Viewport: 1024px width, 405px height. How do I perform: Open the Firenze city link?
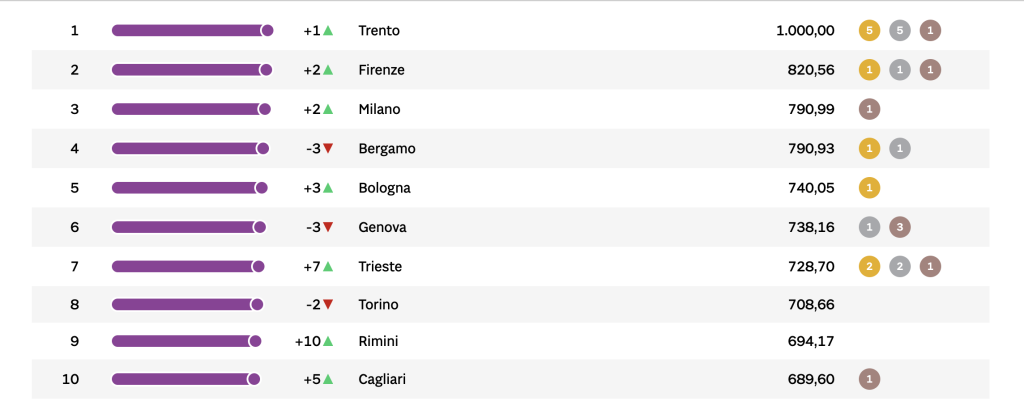click(381, 69)
